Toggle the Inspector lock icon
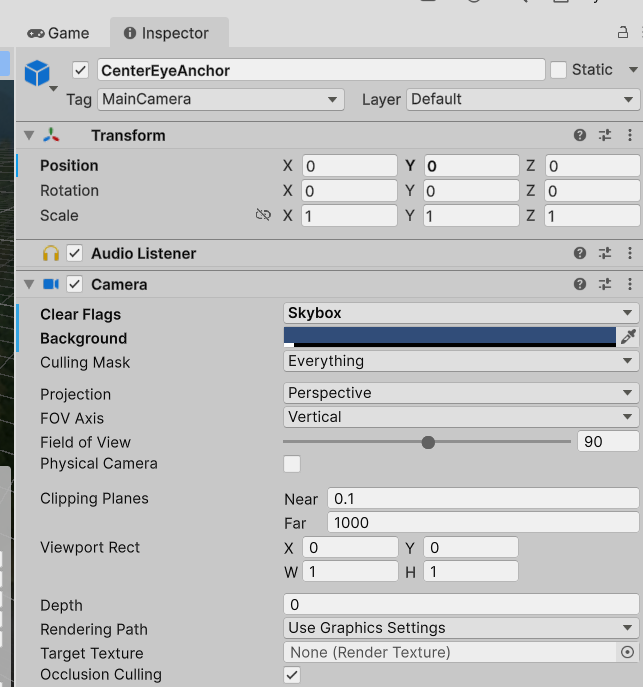This screenshot has height=687, width=643. coord(622,32)
